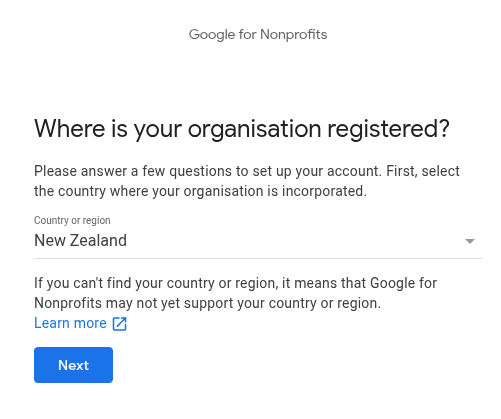Click the Google for Nonprofits logo
501x419 pixels.
pos(258,35)
